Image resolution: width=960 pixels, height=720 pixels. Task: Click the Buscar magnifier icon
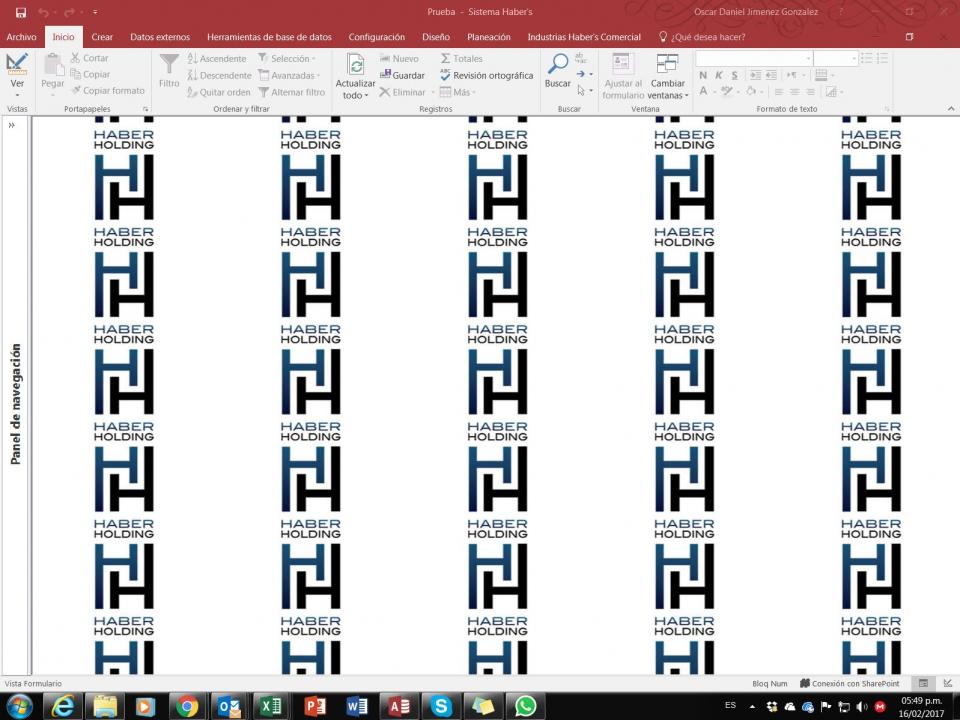(558, 64)
